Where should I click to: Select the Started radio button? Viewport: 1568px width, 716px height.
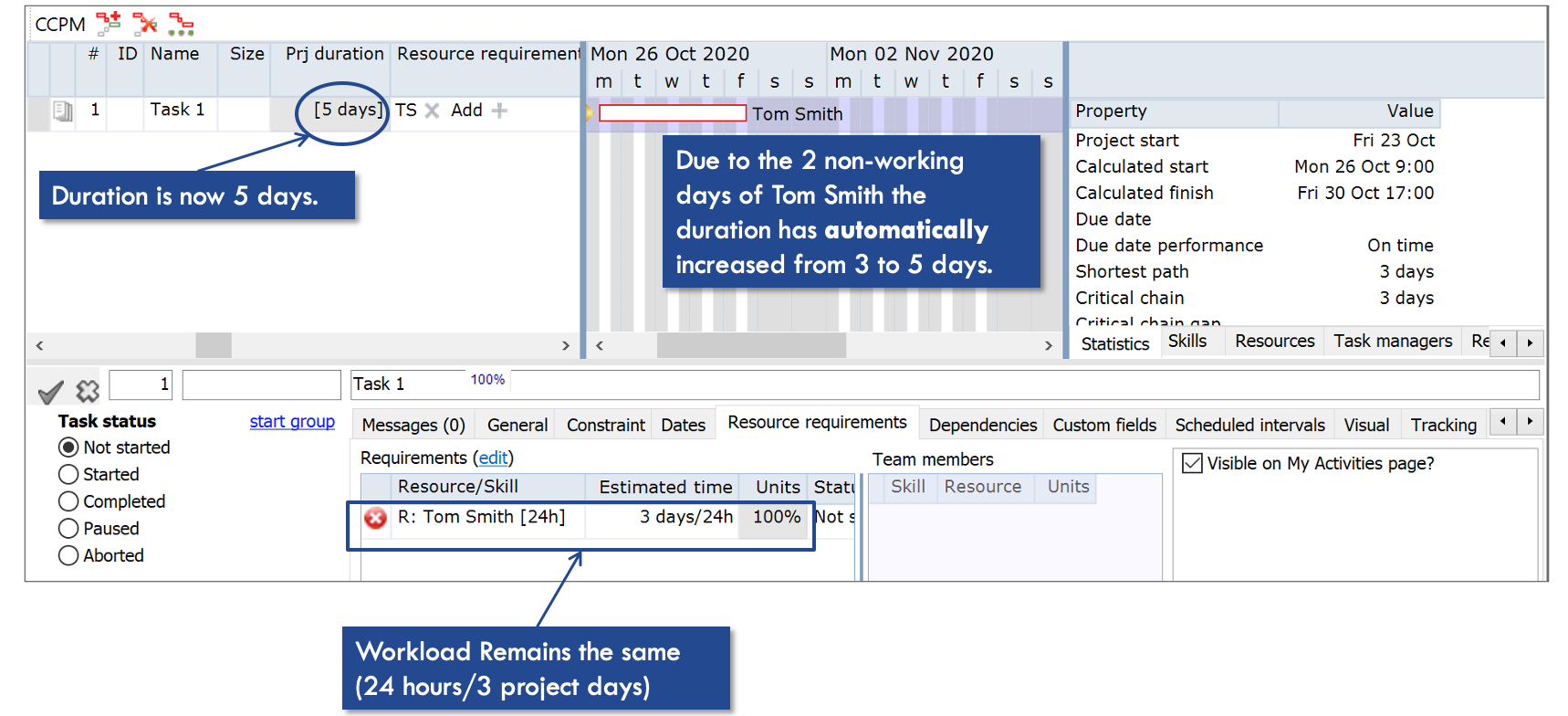68,475
